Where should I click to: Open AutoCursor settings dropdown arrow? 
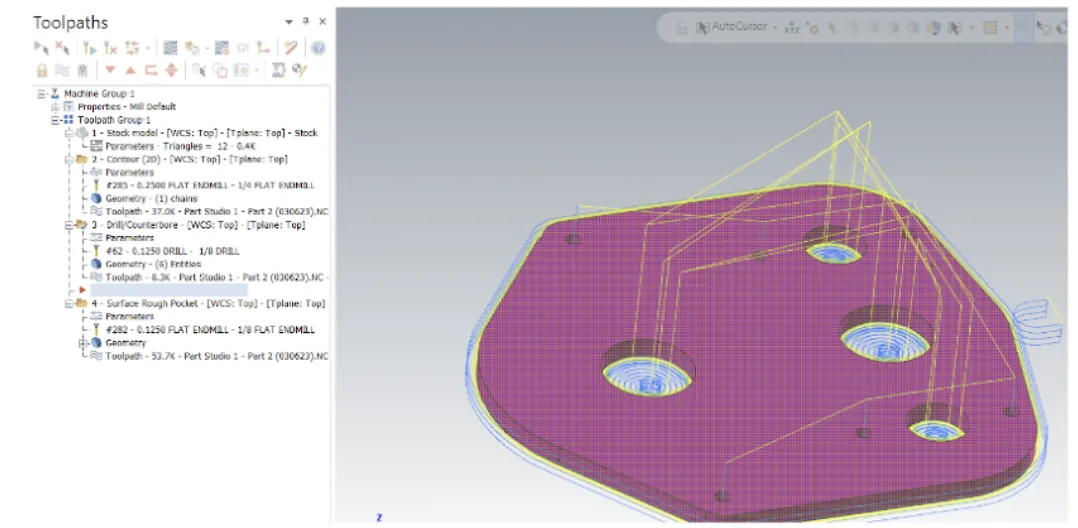(775, 28)
